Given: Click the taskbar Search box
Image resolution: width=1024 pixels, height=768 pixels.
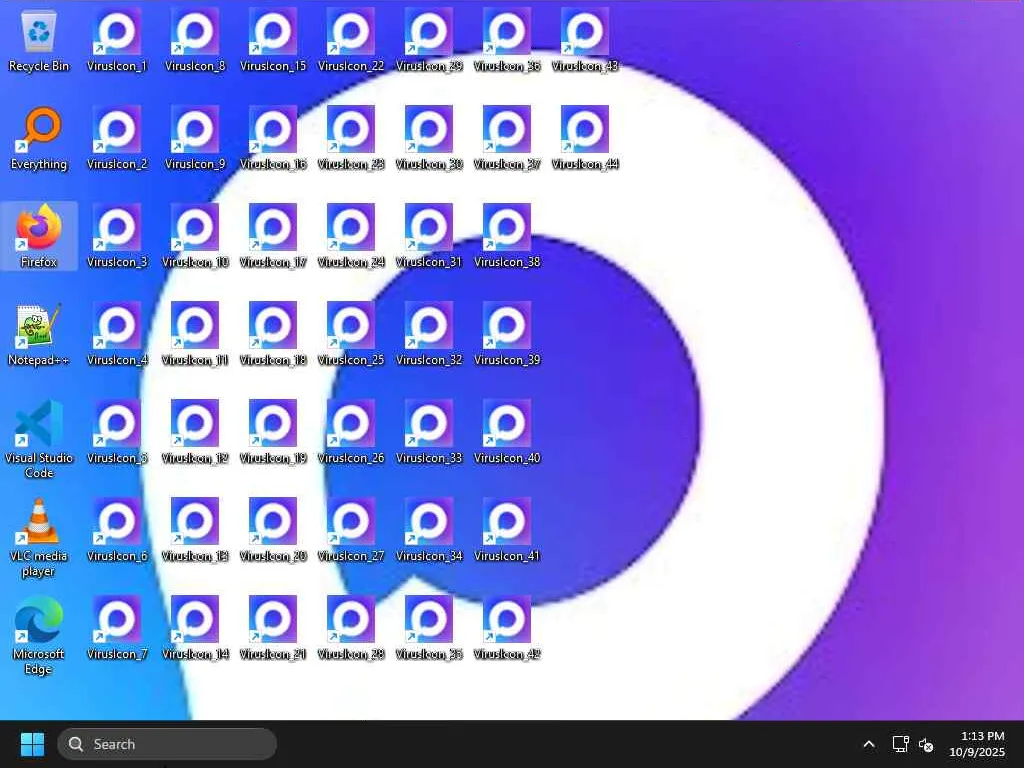Looking at the screenshot, I should [167, 744].
